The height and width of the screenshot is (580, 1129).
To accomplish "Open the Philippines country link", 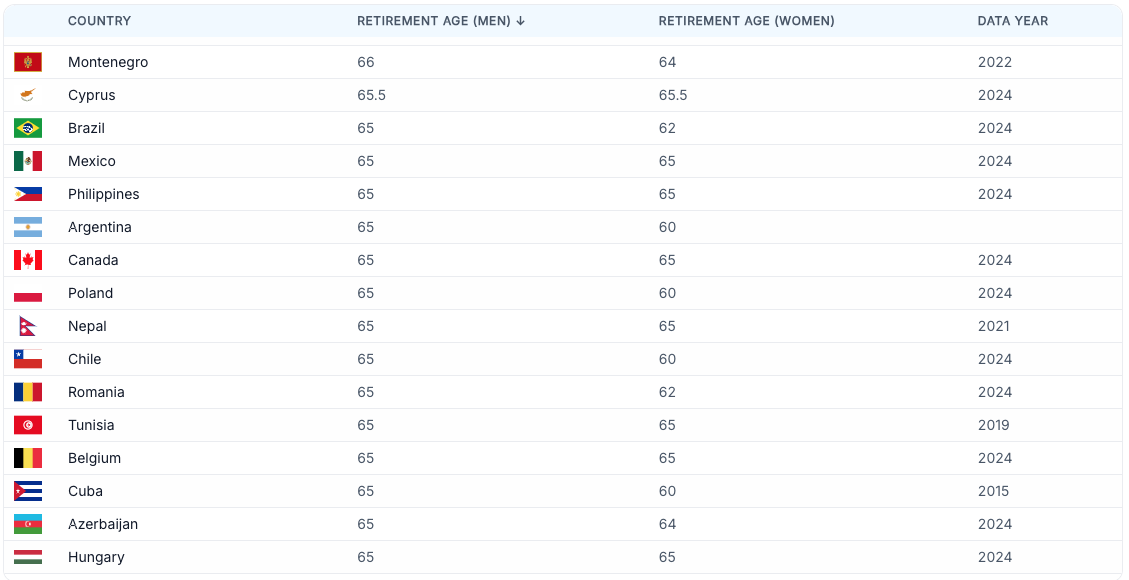I will point(104,194).
